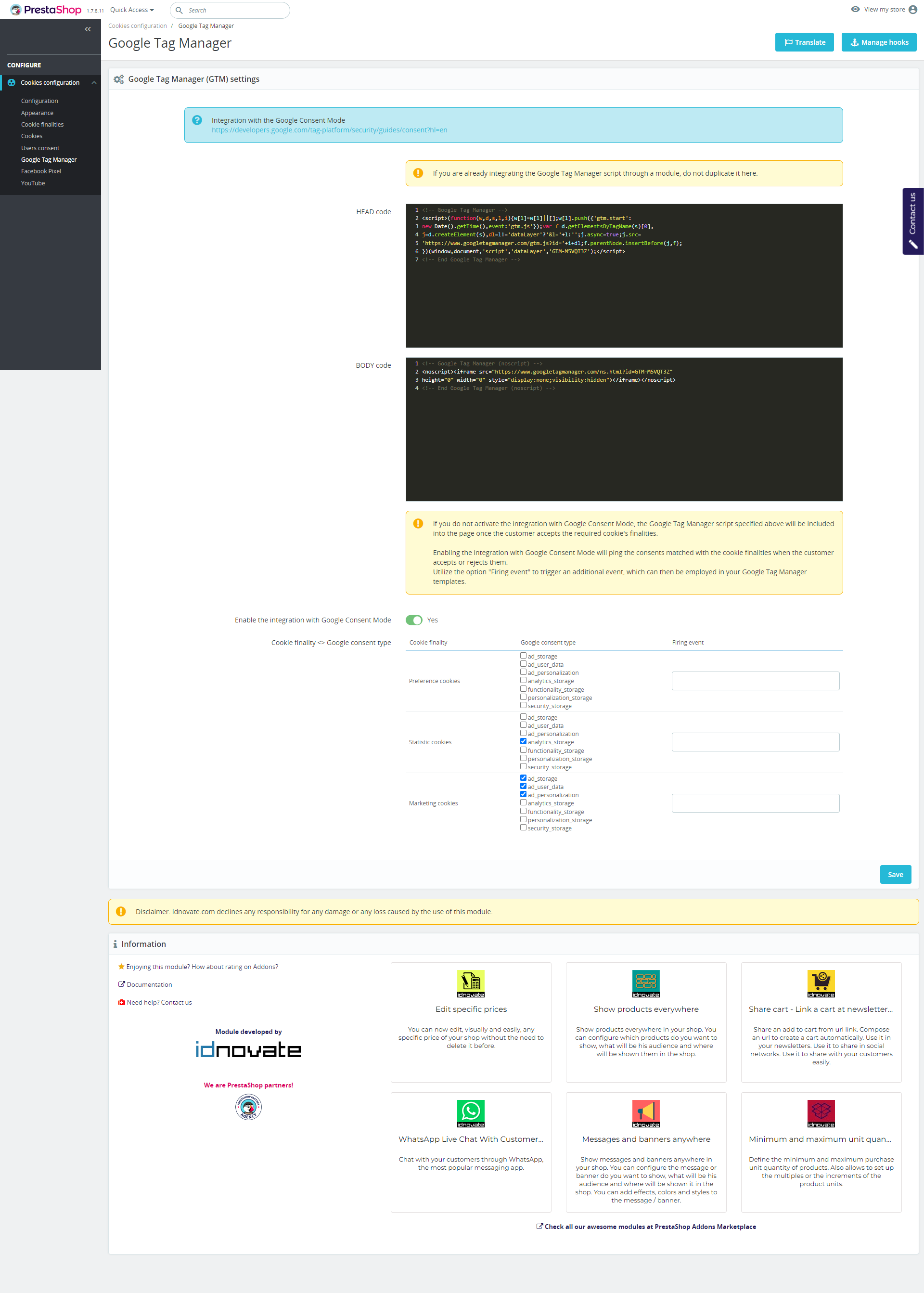Open the Edit specific prices module icon

coord(471,983)
